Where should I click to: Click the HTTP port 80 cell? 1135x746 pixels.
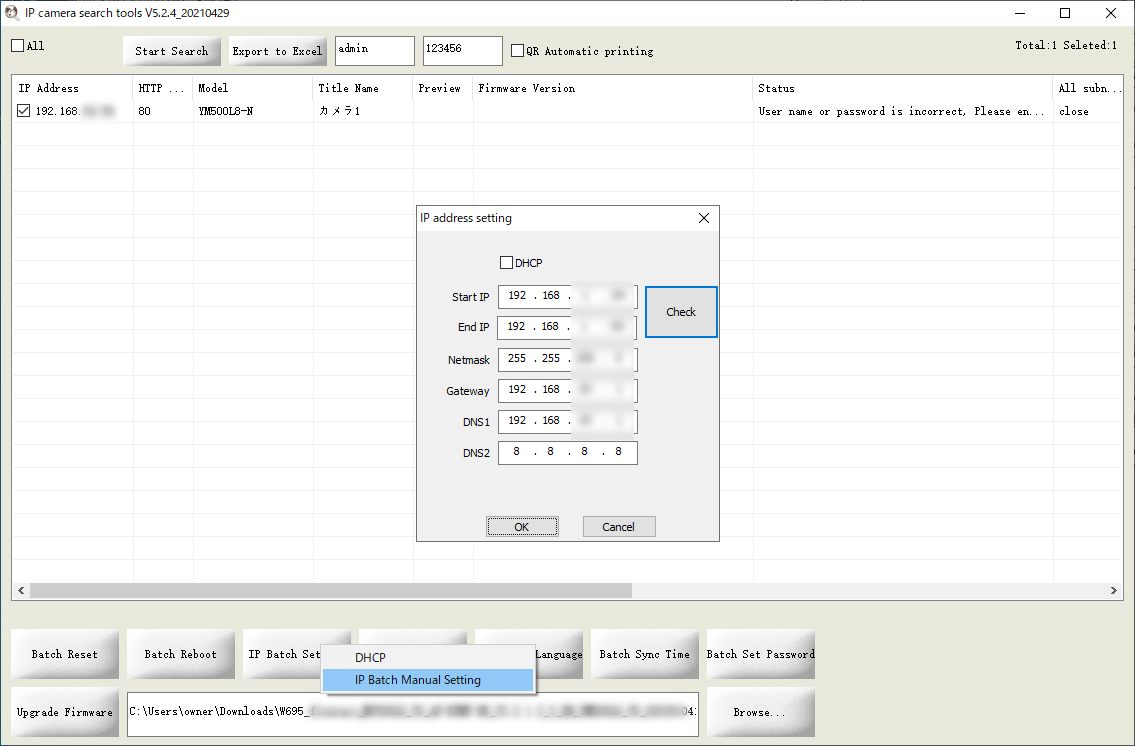145,111
